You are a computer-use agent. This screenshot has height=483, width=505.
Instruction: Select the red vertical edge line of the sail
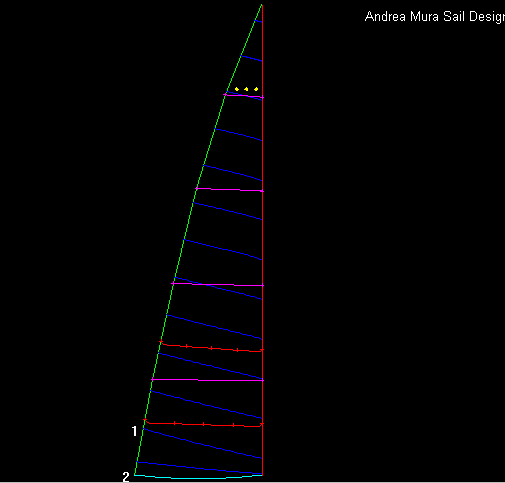262,240
